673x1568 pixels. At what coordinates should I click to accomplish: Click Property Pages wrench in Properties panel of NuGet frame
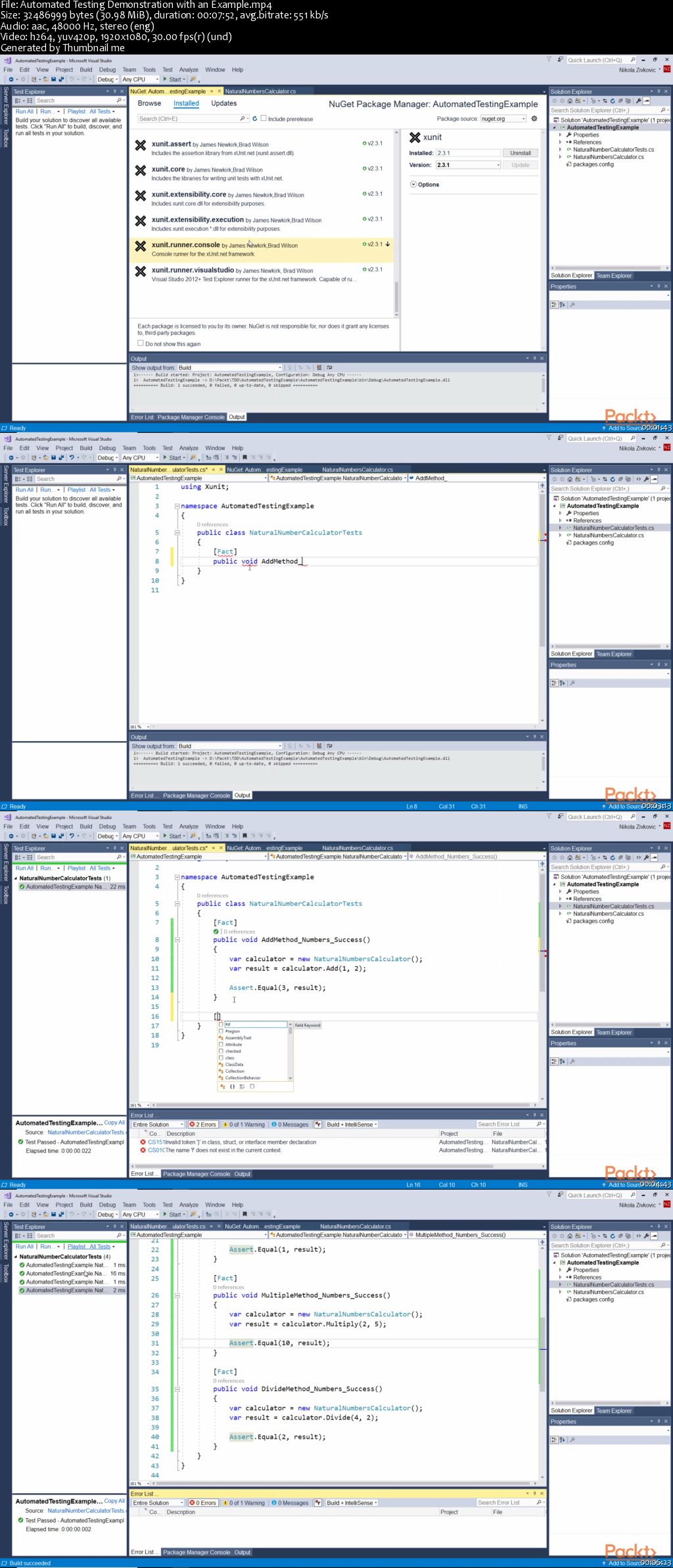572,305
